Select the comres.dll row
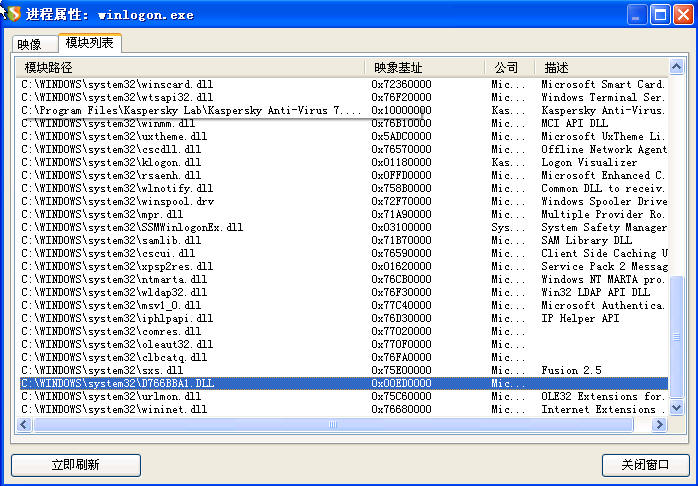 tap(344, 331)
